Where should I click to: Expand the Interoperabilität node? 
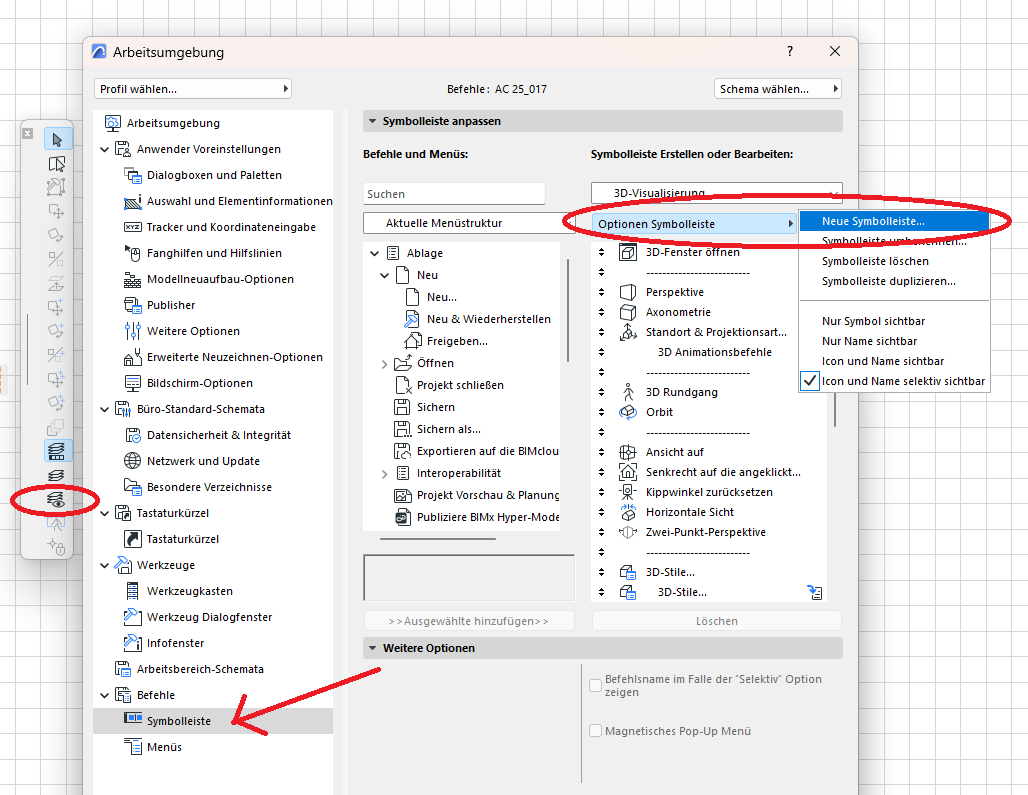pyautogui.click(x=385, y=474)
